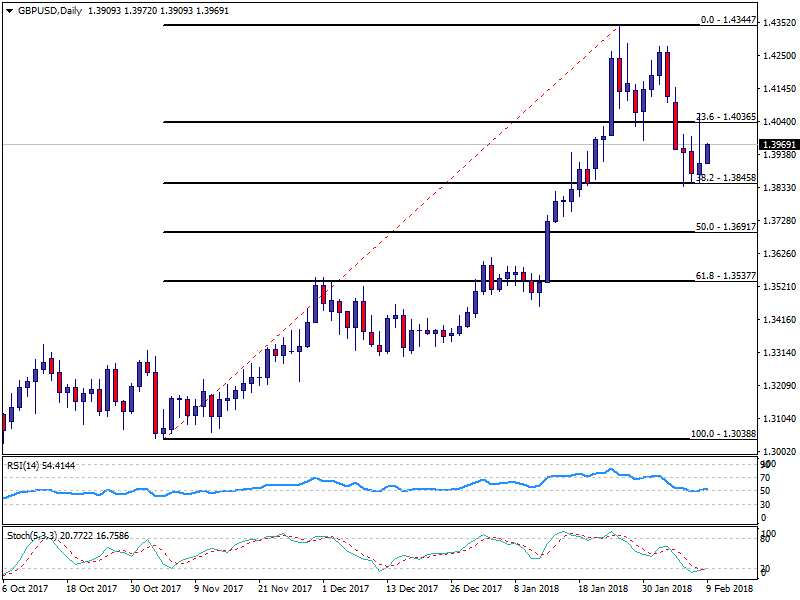800x600 pixels.
Task: Select the 23.6 Fibonacci level label
Action: coord(725,116)
